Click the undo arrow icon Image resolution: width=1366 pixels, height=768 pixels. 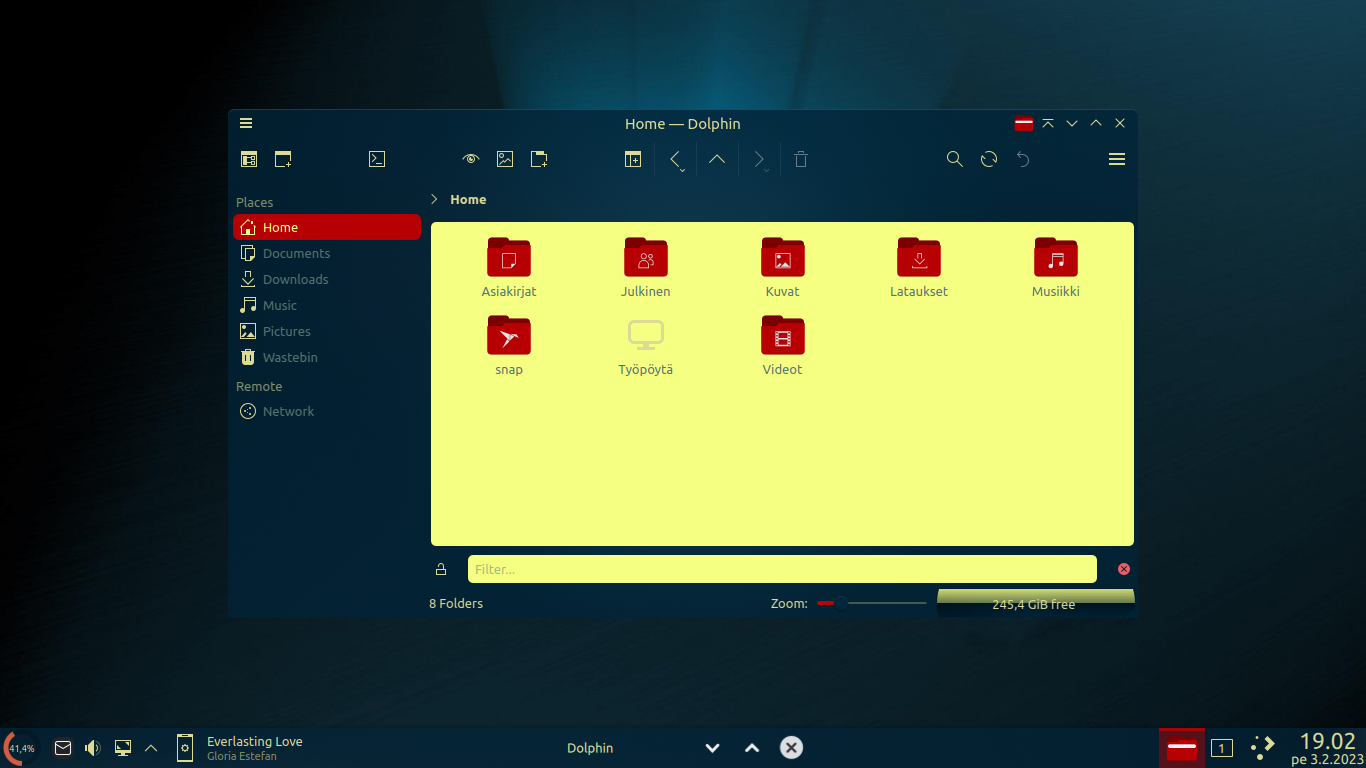click(1023, 159)
